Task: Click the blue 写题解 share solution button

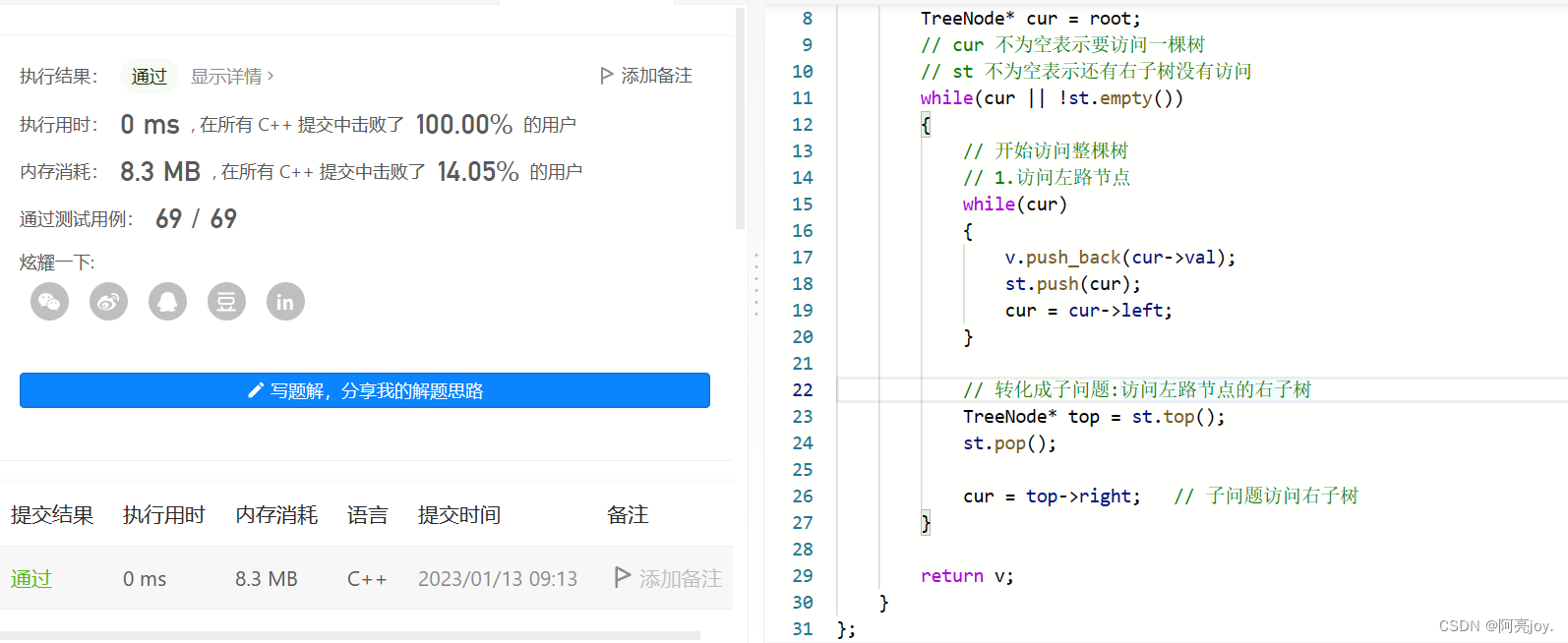Action: coord(365,390)
